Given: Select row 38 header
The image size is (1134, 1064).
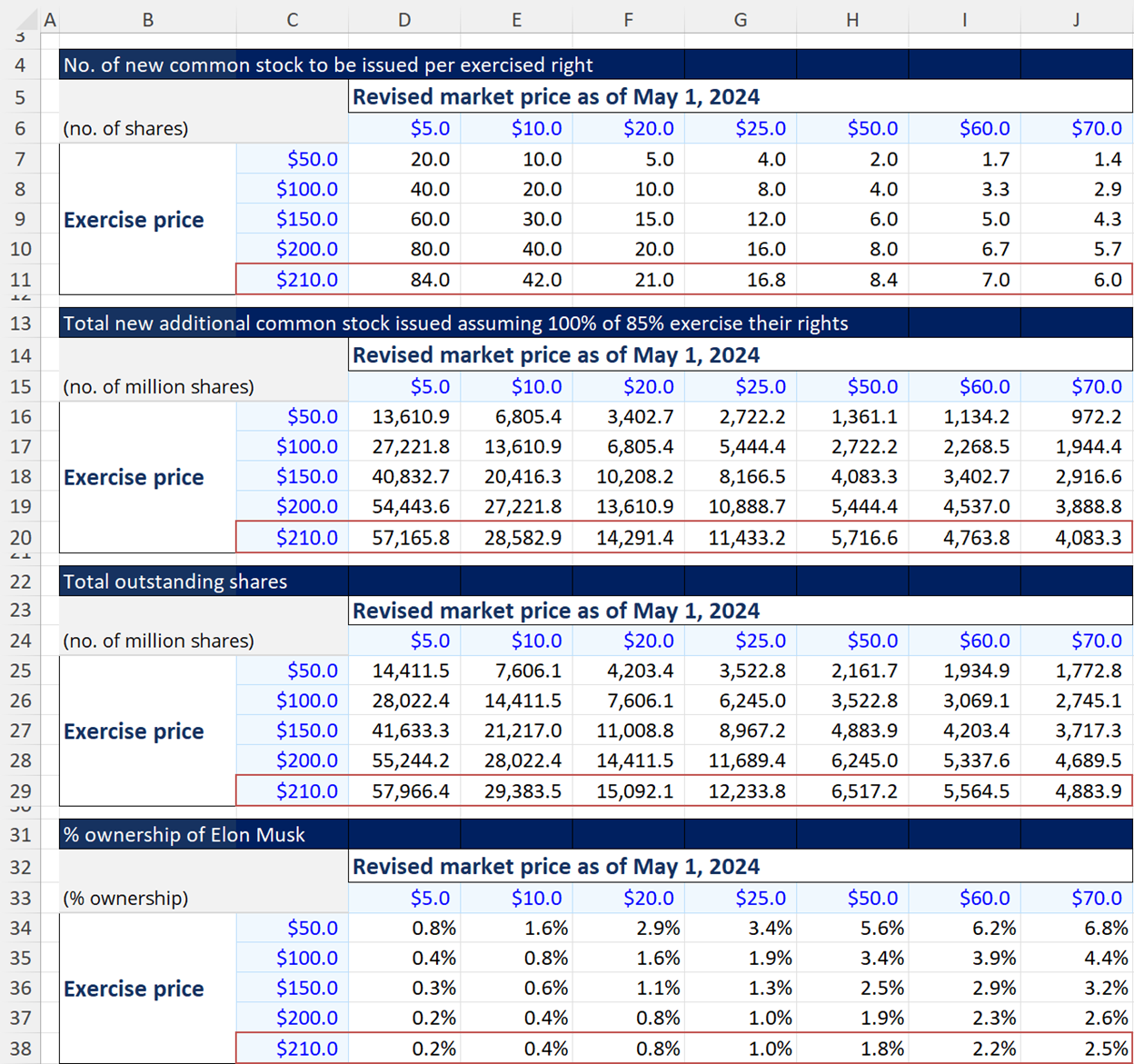Looking at the screenshot, I should 20,1049.
